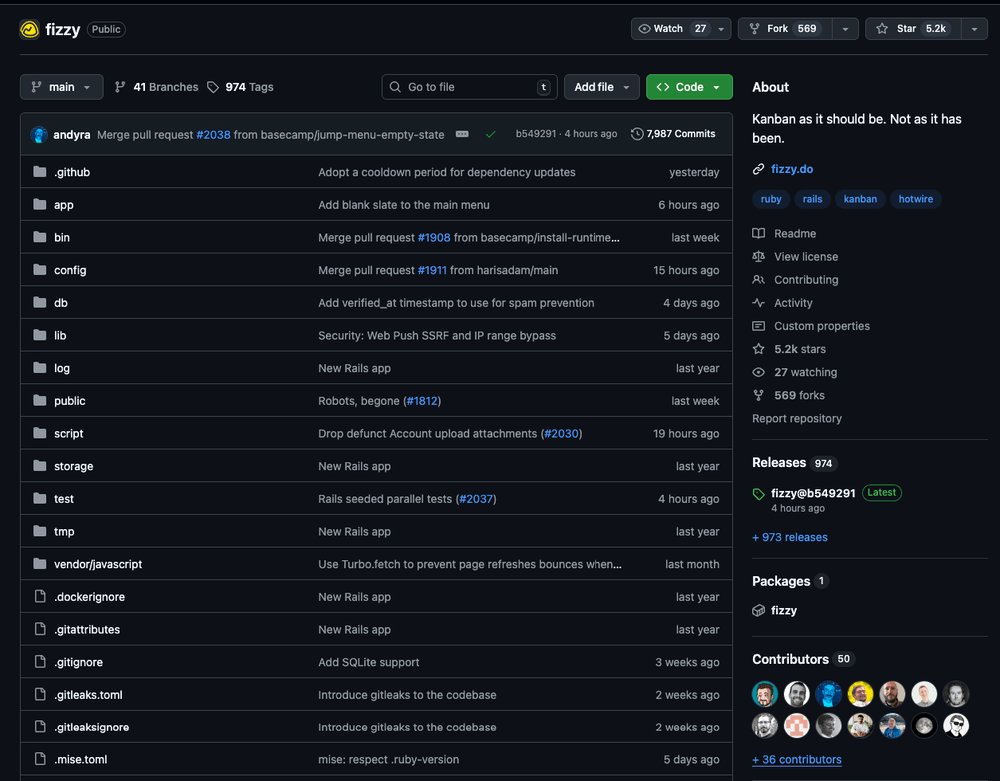The width and height of the screenshot is (1000, 781).
Task: Open the .gitignore file
Action: pyautogui.click(x=78, y=662)
